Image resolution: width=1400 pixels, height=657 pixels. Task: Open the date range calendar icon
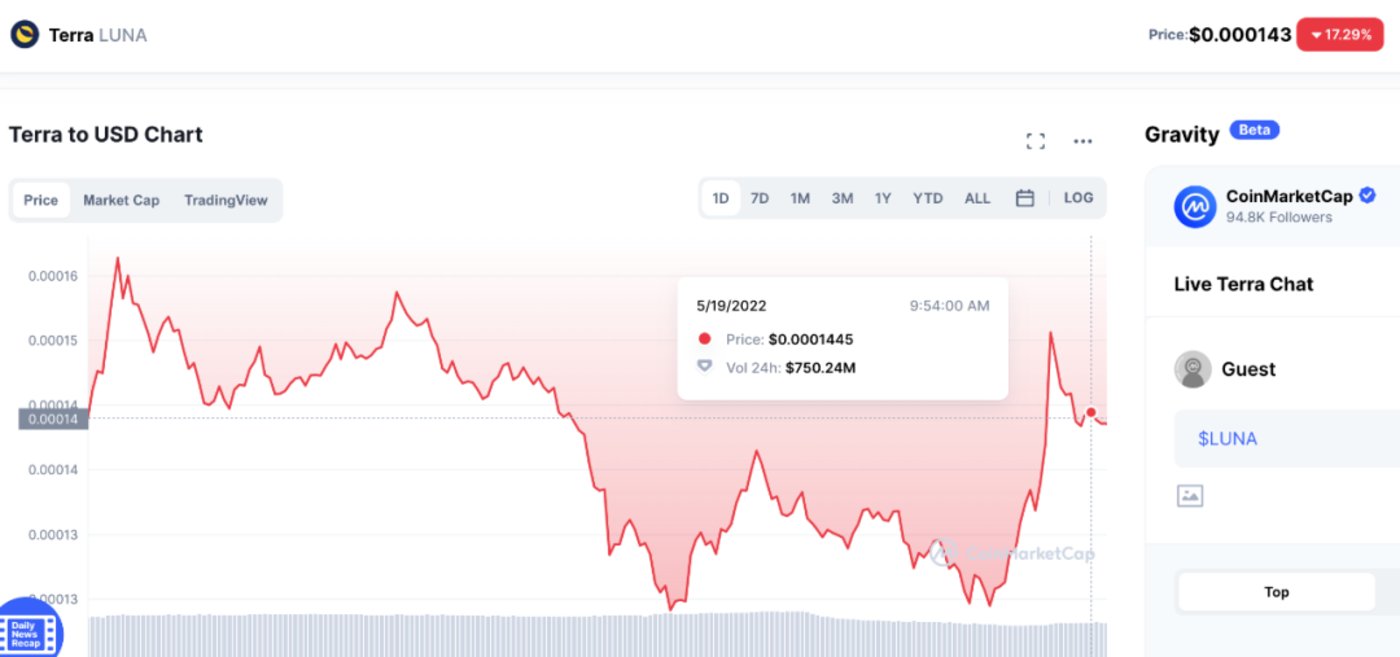tap(1024, 197)
